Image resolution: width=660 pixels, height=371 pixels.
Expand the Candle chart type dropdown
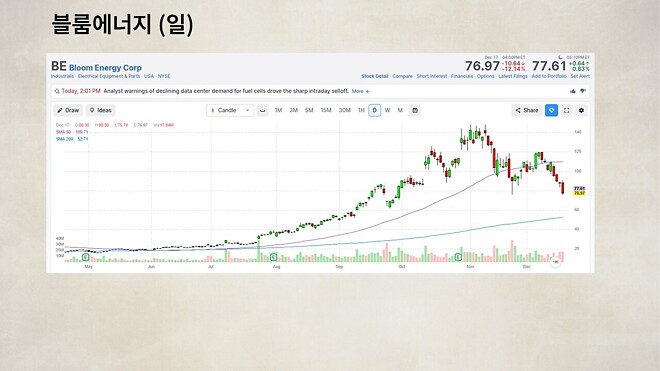230,110
